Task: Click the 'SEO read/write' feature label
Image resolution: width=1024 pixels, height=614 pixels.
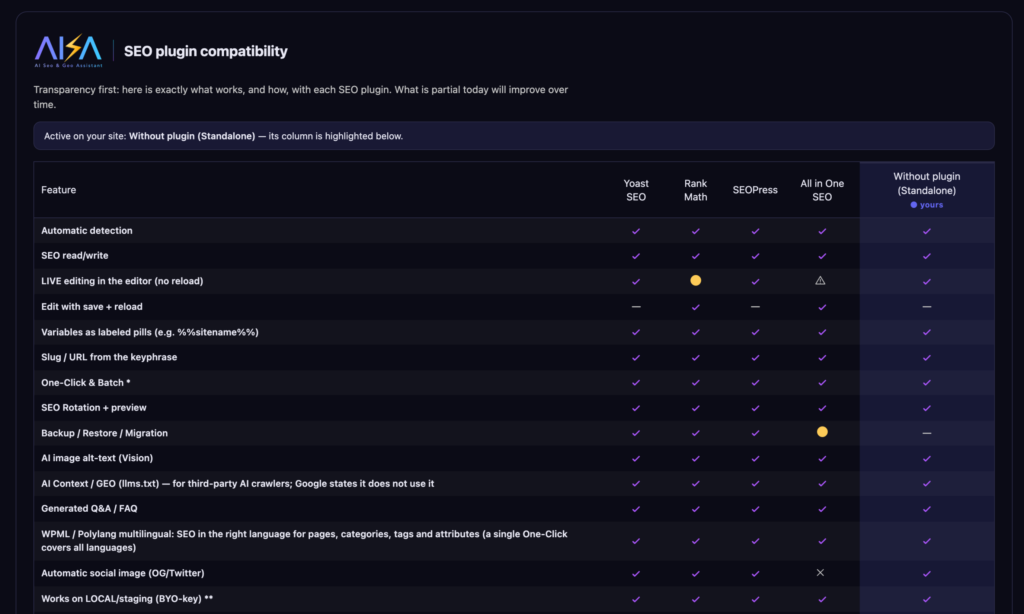Action: (74, 255)
